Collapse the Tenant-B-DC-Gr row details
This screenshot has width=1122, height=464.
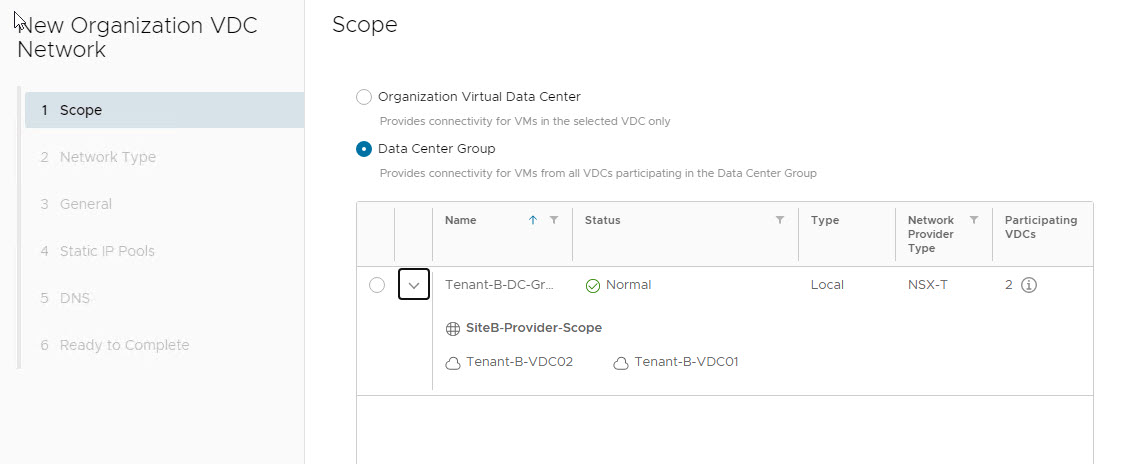point(414,285)
